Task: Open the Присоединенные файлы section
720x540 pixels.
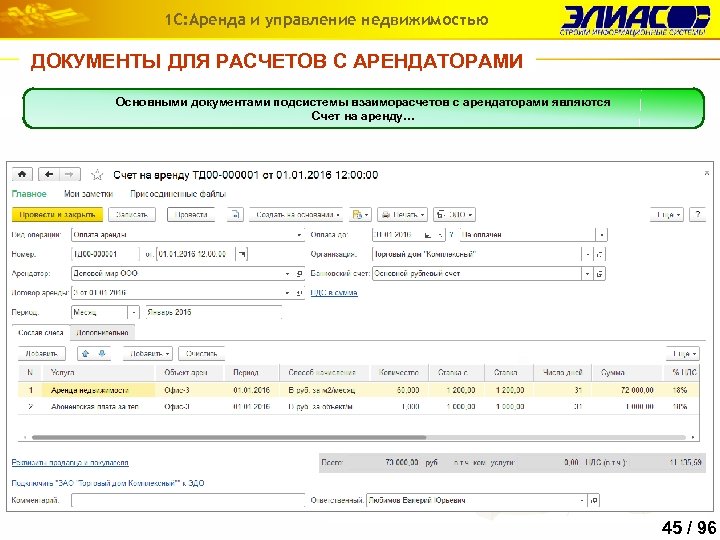Action: click(178, 194)
